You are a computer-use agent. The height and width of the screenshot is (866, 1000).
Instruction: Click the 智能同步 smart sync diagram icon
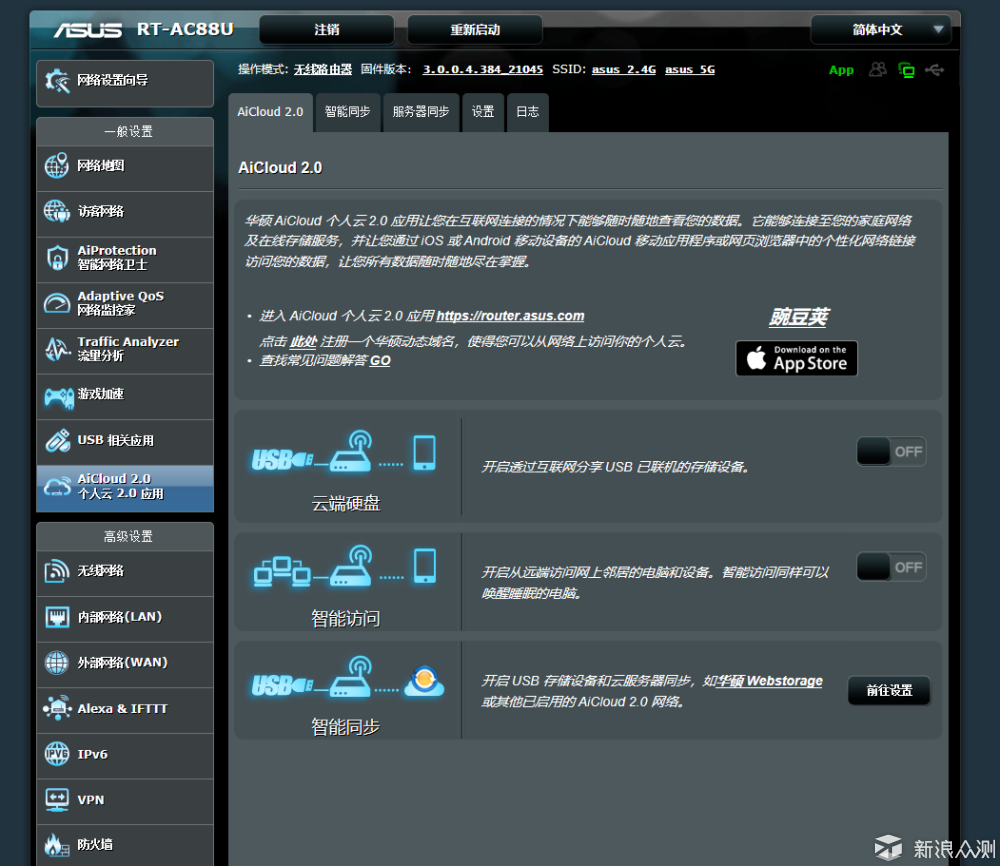pos(346,678)
